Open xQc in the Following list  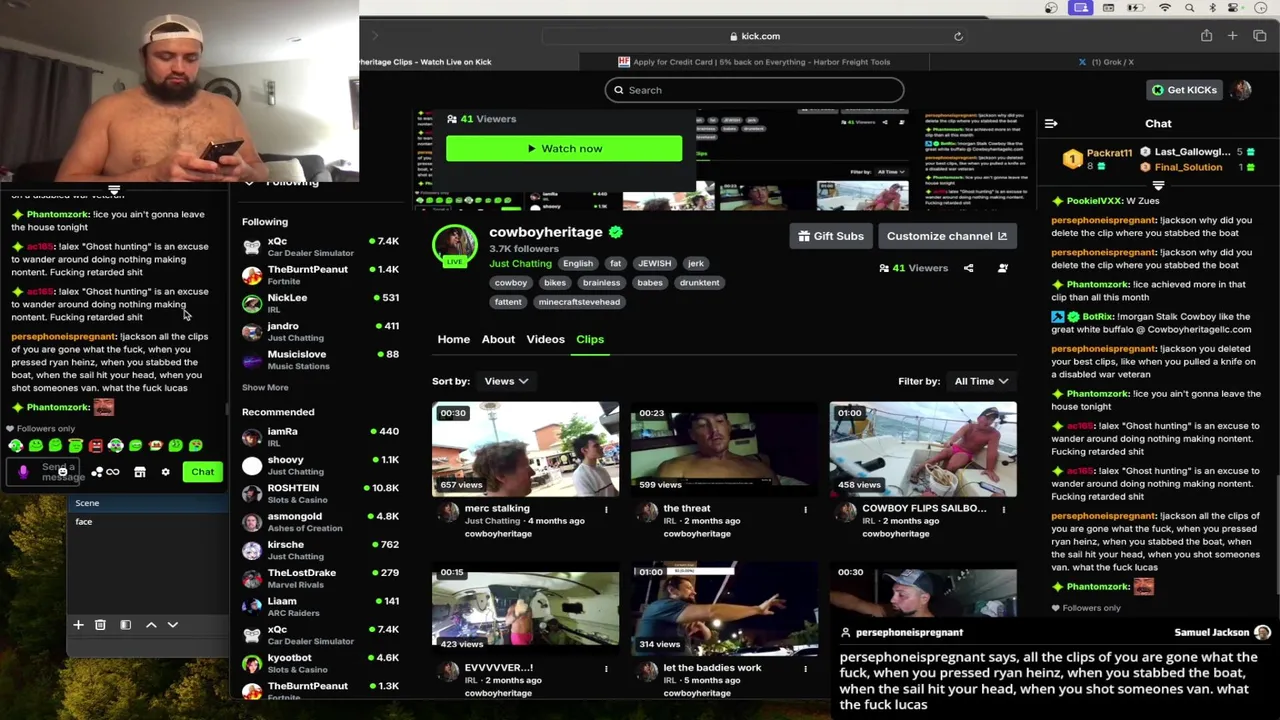pyautogui.click(x=320, y=246)
